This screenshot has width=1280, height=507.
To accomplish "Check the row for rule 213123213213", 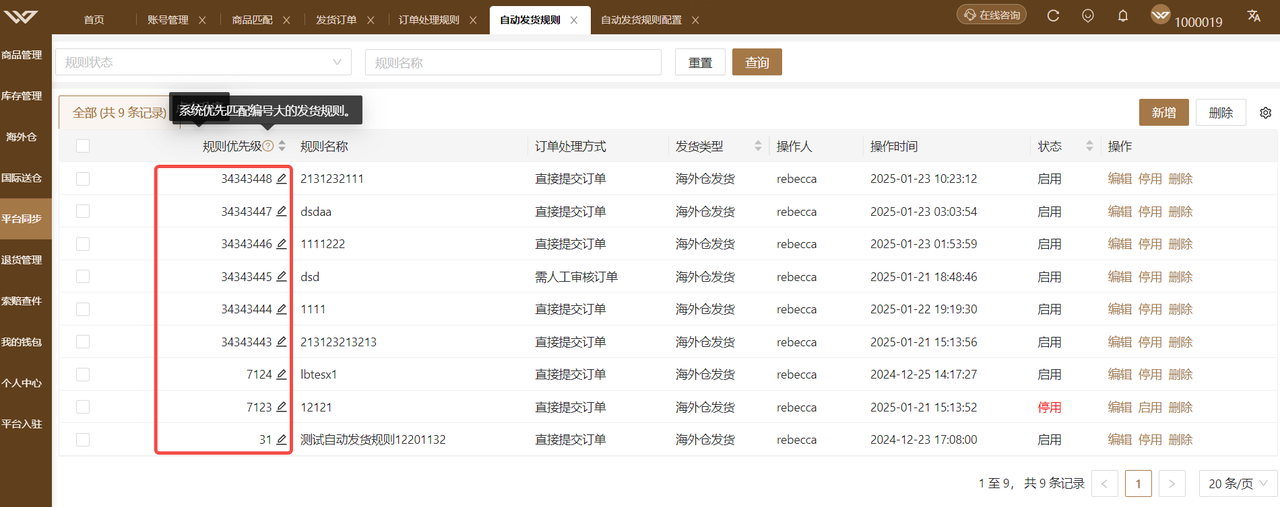I will click(83, 342).
